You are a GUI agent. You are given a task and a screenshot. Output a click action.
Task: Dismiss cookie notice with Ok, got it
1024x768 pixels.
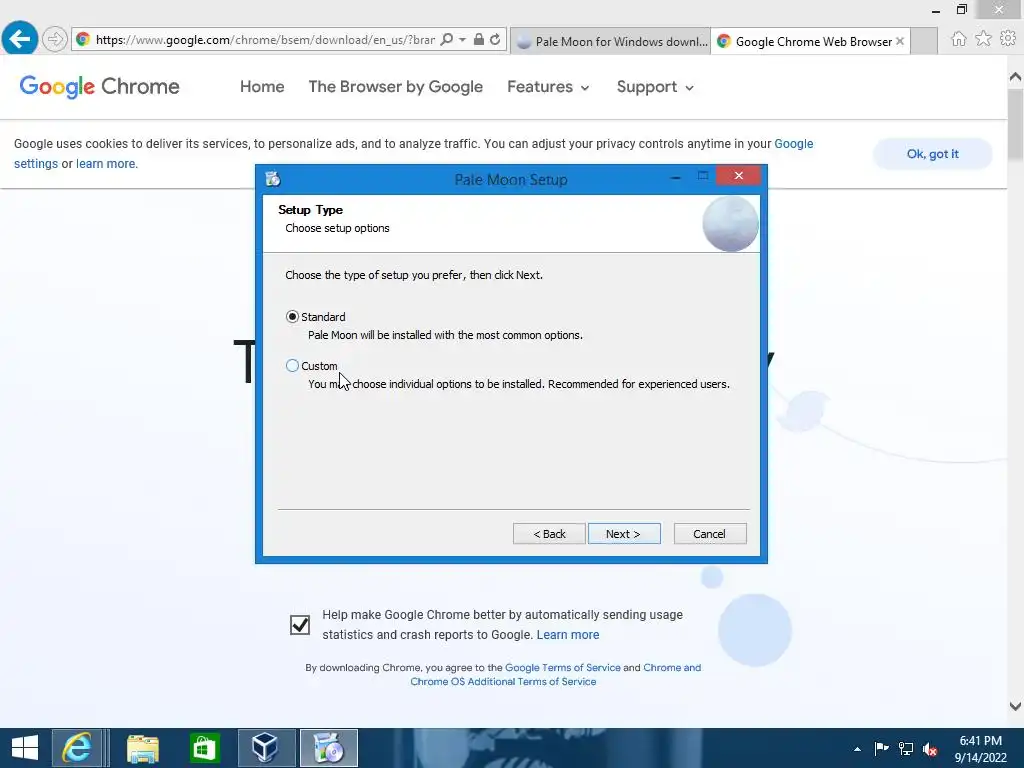click(933, 154)
